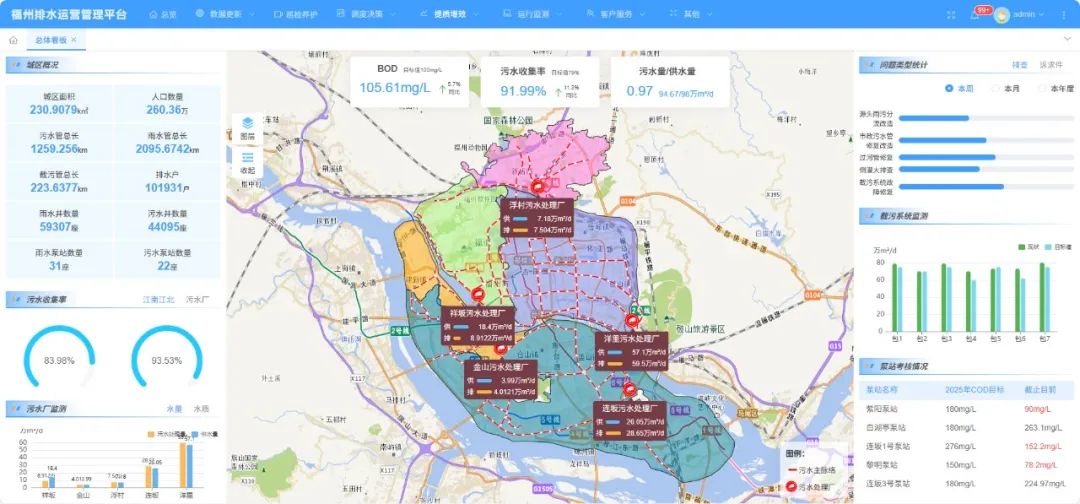Expand the admin account dropdown
Image resolution: width=1080 pixels, height=504 pixels.
click(x=1041, y=14)
